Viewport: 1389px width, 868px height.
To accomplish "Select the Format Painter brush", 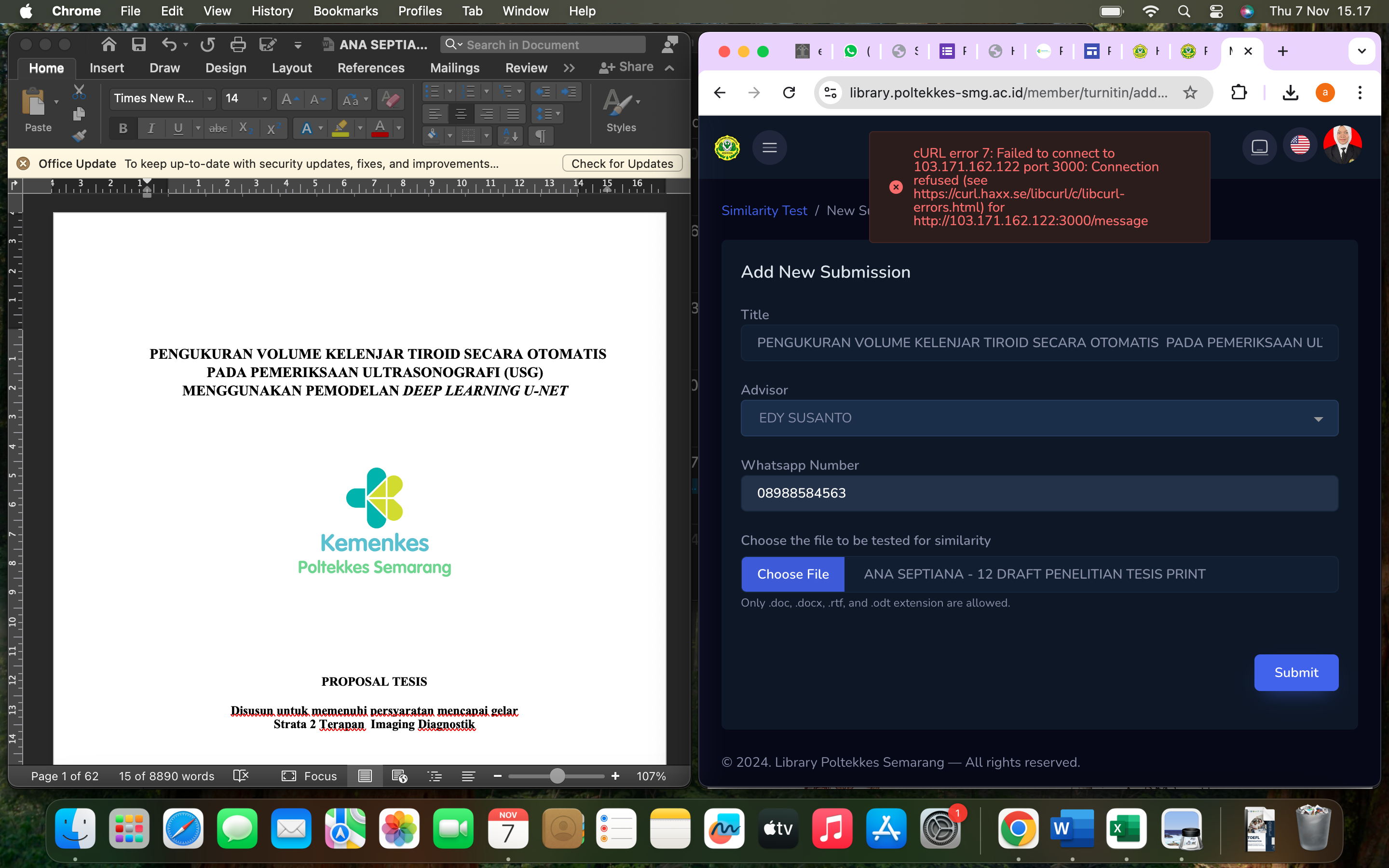I will click(x=79, y=136).
